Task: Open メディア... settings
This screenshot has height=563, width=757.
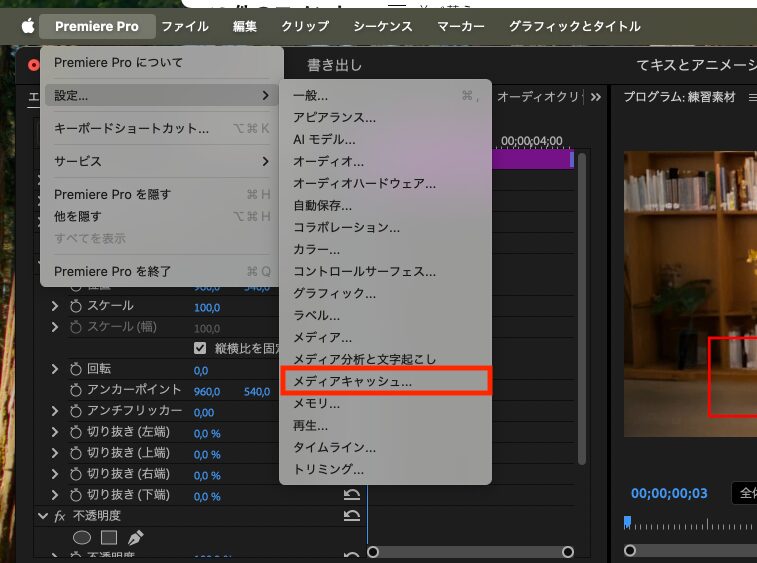Action: 385,338
